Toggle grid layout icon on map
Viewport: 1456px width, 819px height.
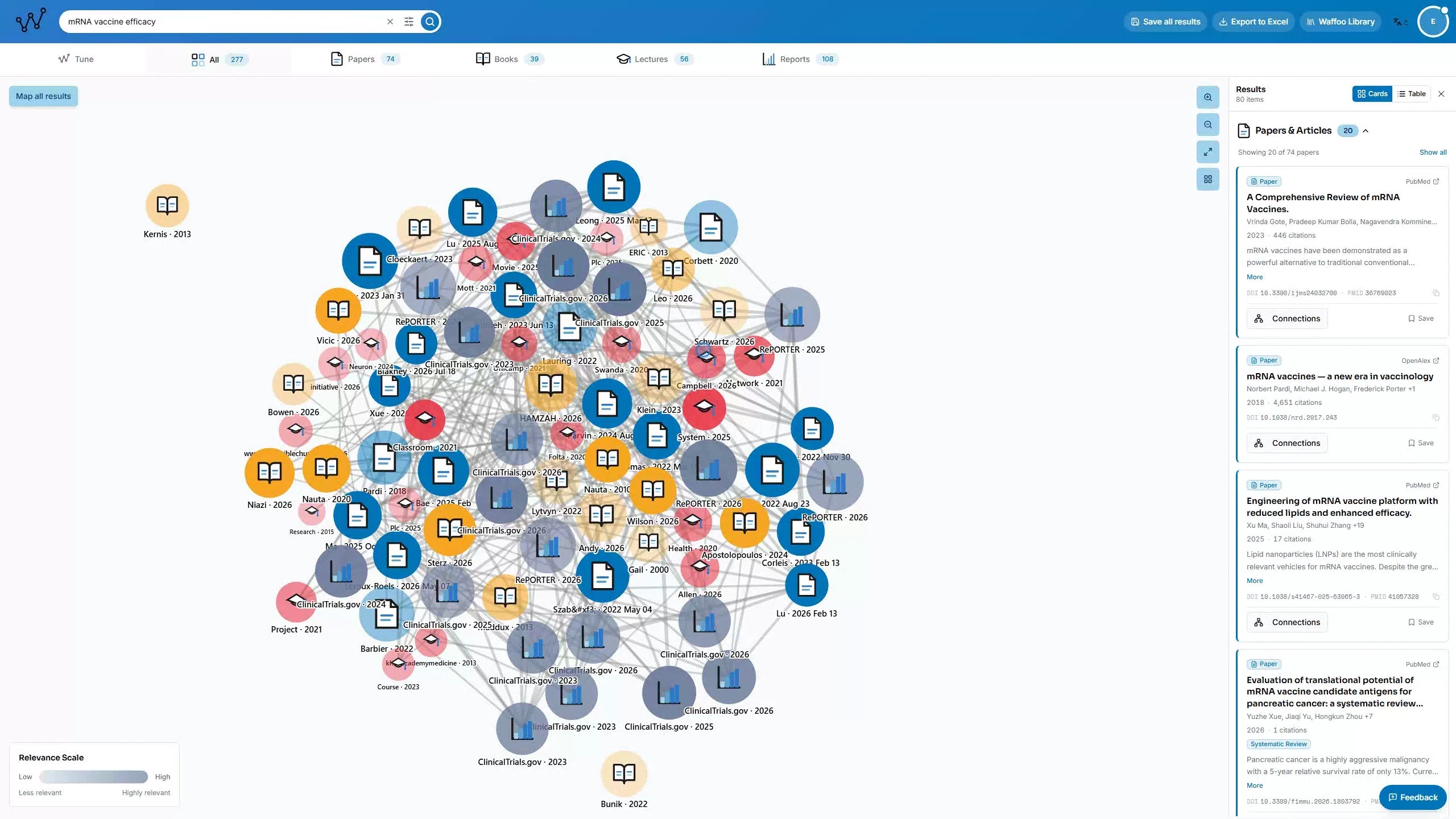click(x=1208, y=179)
